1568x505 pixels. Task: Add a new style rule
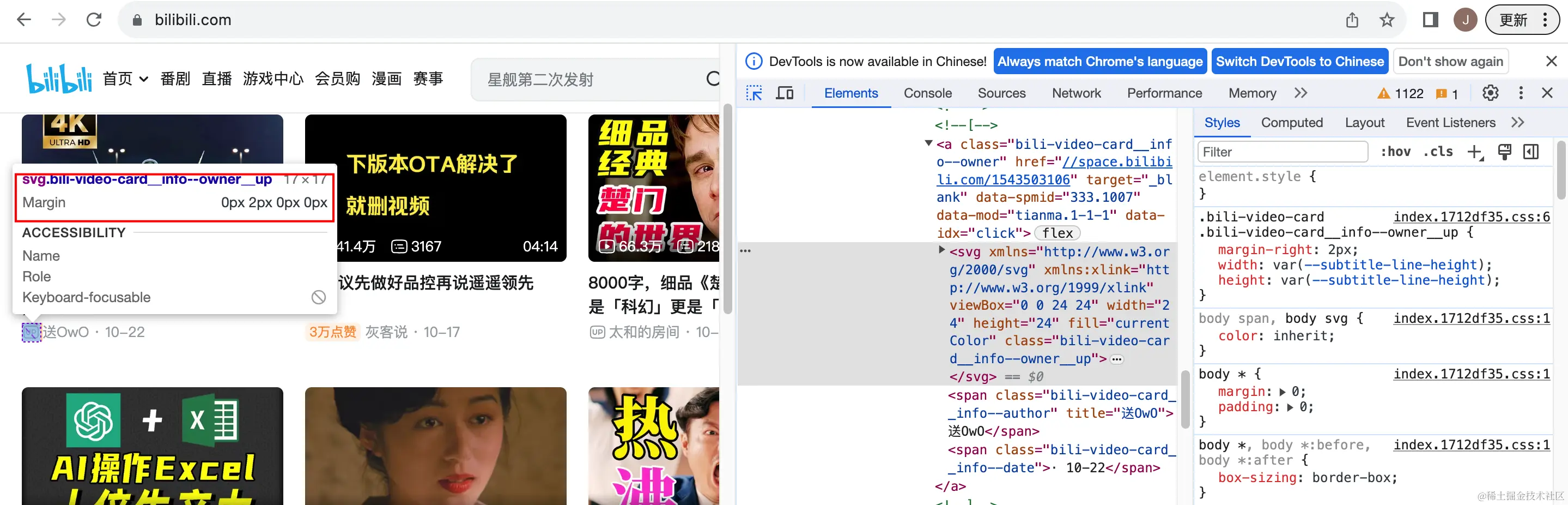click(x=1475, y=152)
